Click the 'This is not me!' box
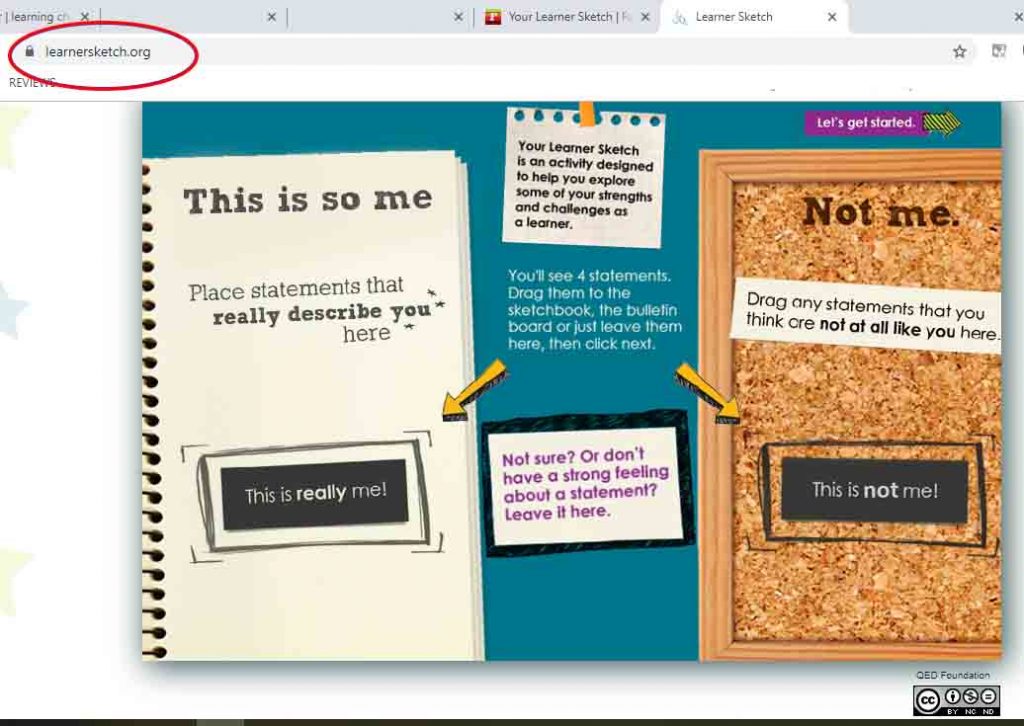 tap(874, 490)
